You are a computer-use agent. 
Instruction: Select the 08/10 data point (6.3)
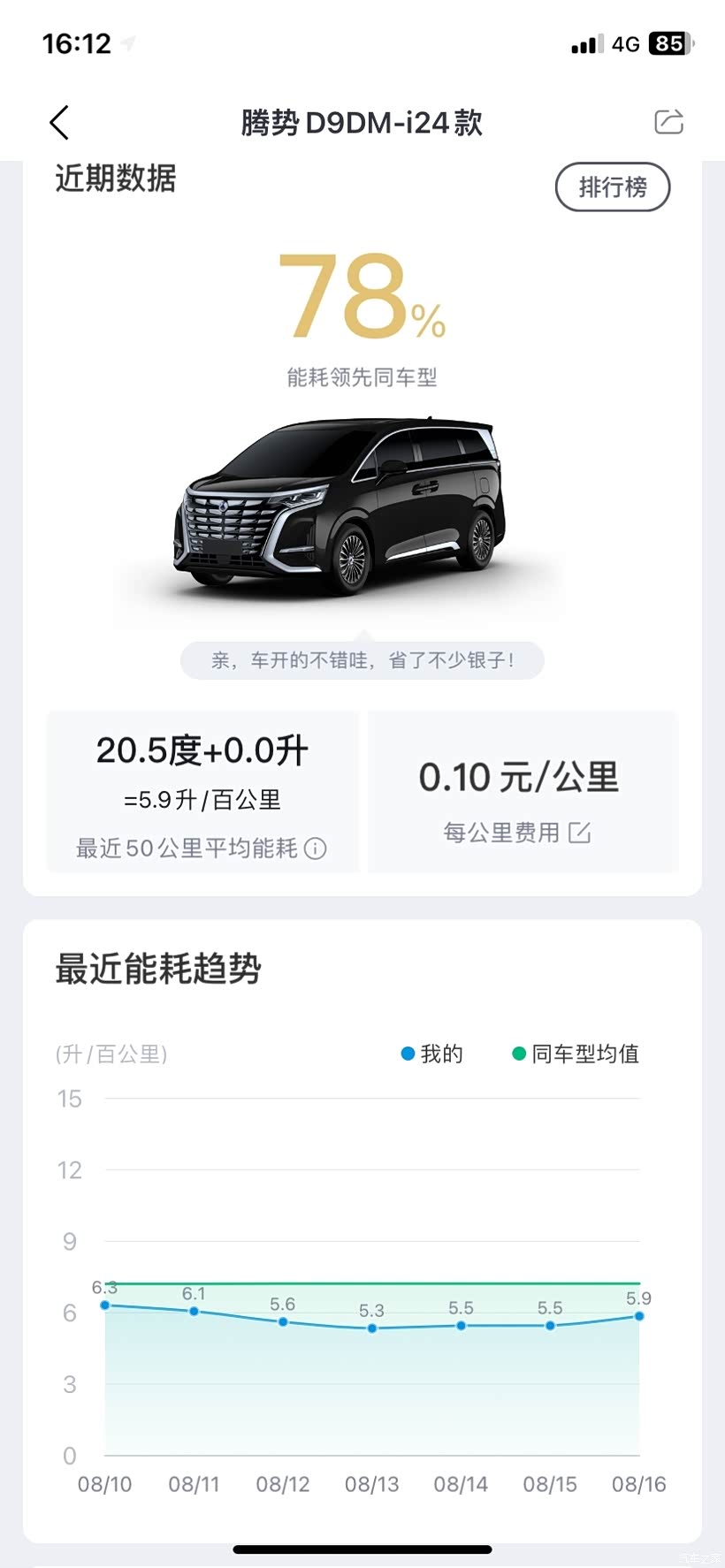point(105,1305)
